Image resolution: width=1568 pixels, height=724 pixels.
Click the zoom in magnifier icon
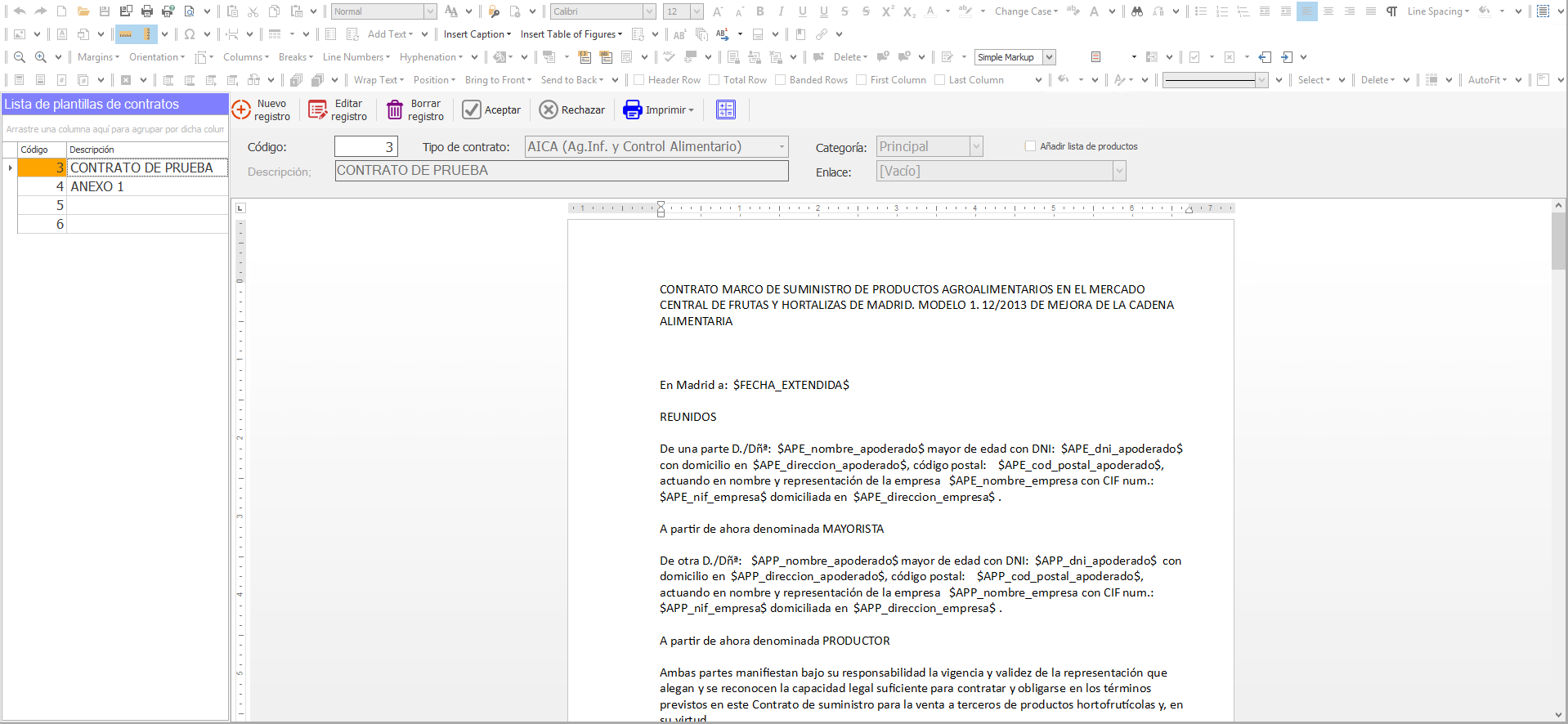point(40,57)
